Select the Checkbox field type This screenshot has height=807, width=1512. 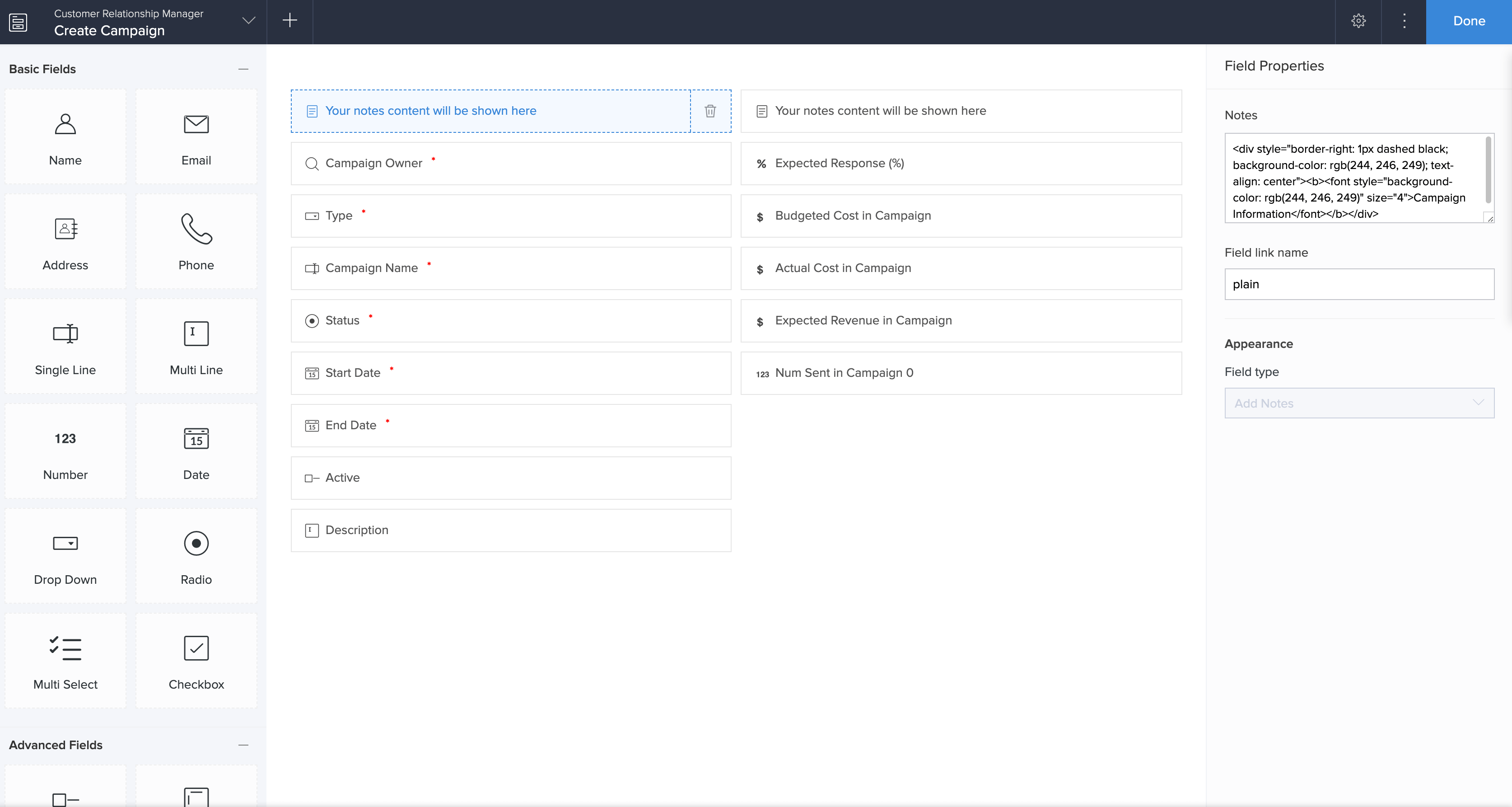click(x=196, y=661)
